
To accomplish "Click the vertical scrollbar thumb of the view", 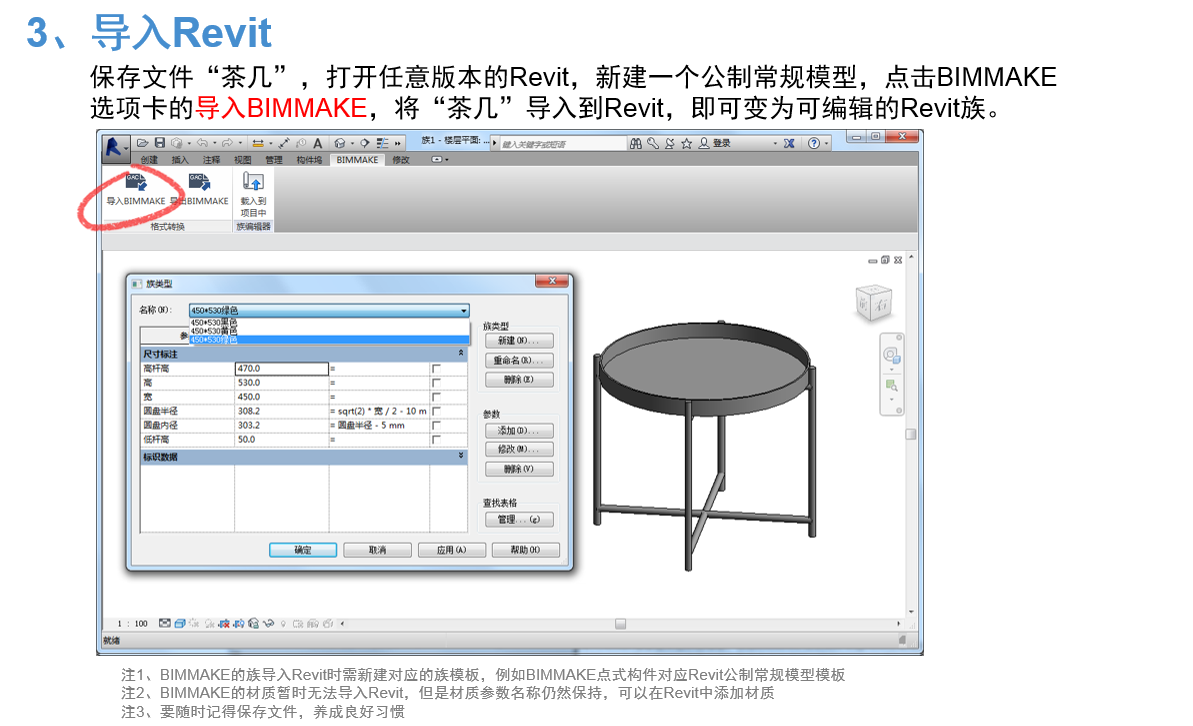I will 911,435.
